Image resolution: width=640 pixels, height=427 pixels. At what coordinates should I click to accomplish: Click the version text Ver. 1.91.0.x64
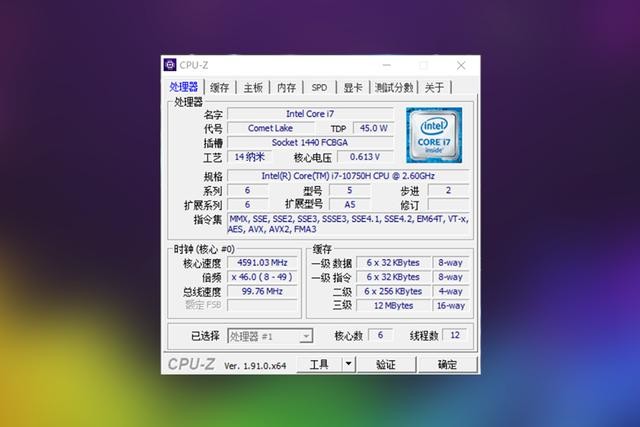(255, 366)
